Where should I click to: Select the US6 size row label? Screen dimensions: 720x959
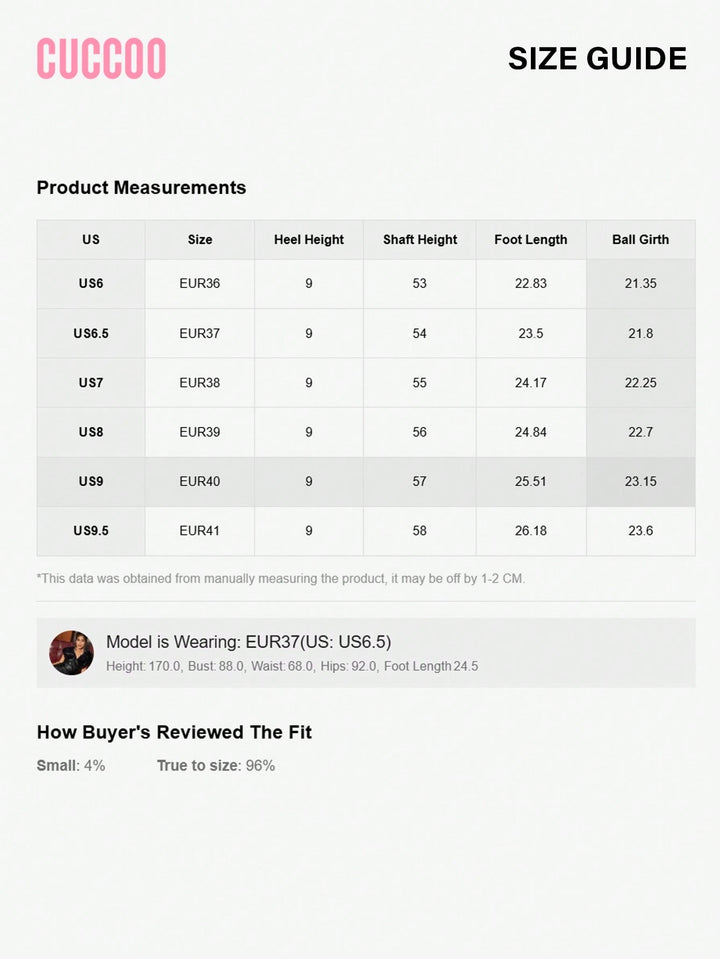(x=91, y=284)
